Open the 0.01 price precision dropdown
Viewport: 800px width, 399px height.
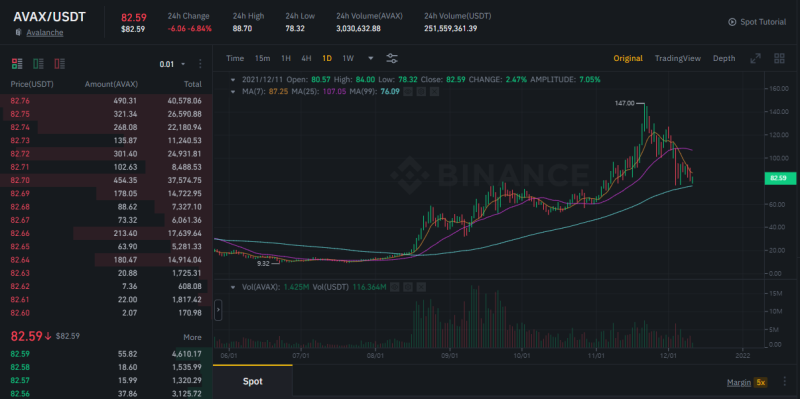coord(172,64)
